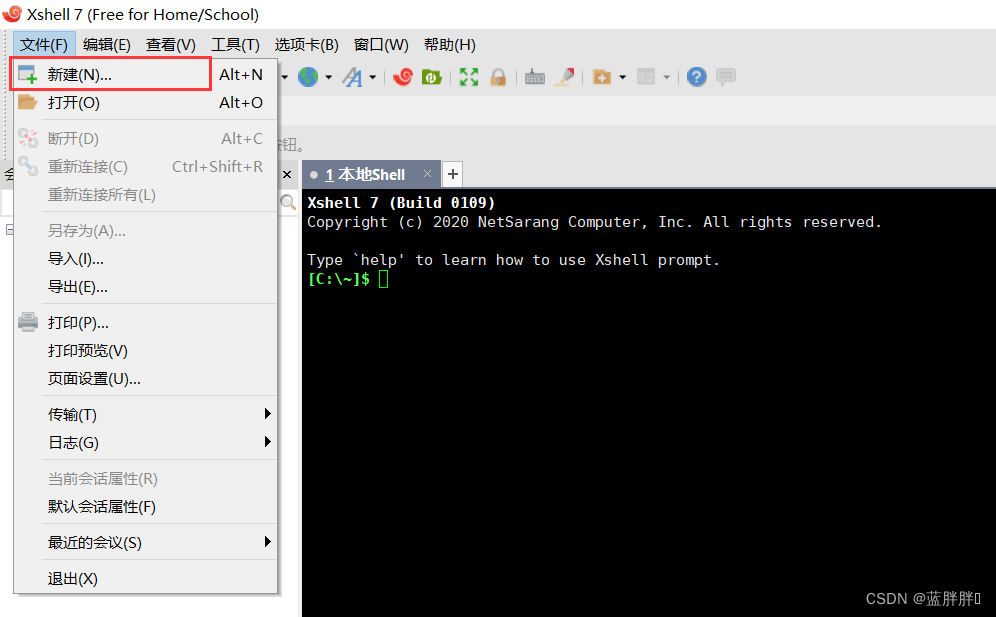The height and width of the screenshot is (617, 996).
Task: Close the 本地Shell tab with its X
Action: pyautogui.click(x=427, y=173)
